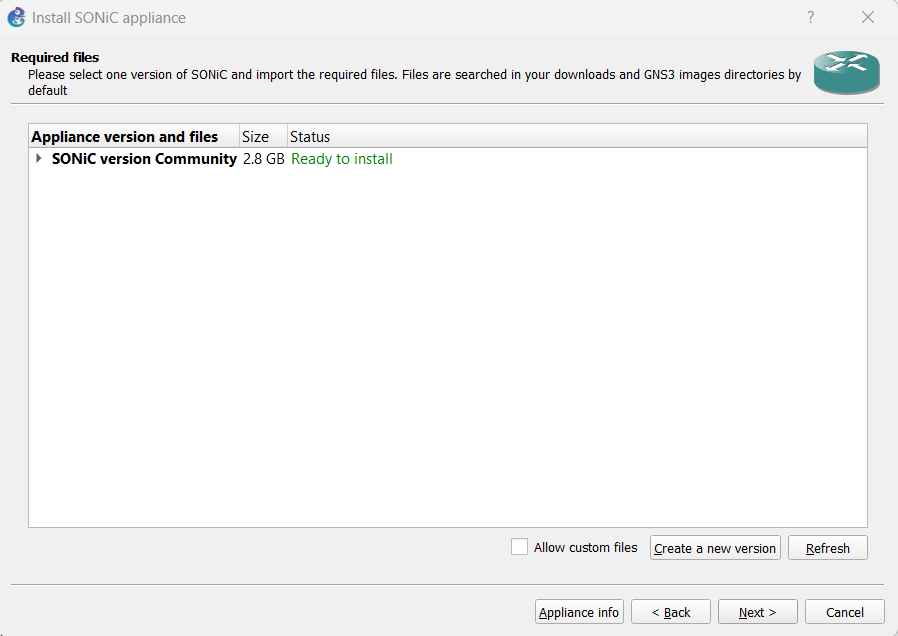Viewport: 898px width, 636px height.
Task: Cancel the appliance installation
Action: [x=844, y=612]
